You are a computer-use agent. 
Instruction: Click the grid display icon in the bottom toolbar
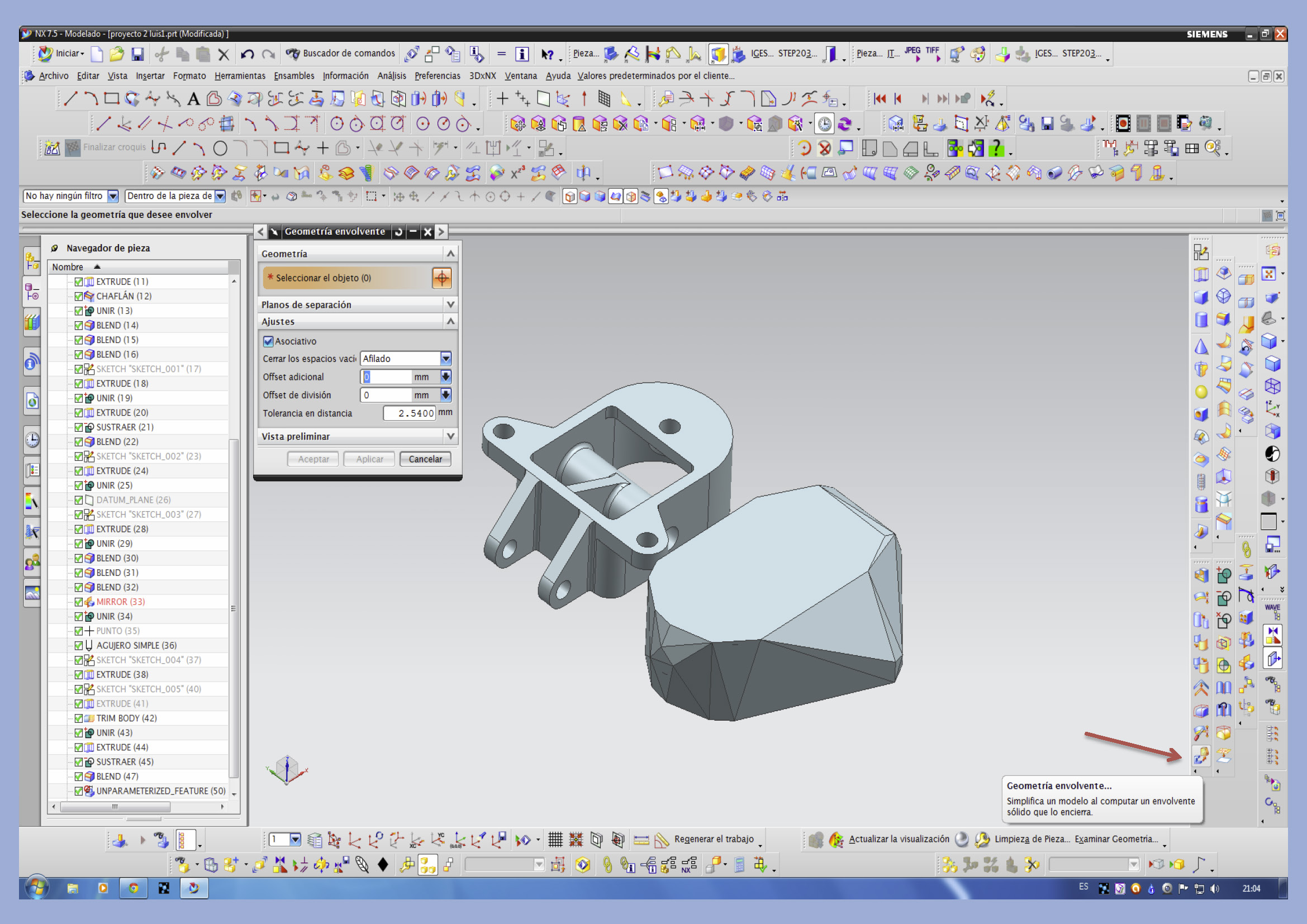point(555,839)
